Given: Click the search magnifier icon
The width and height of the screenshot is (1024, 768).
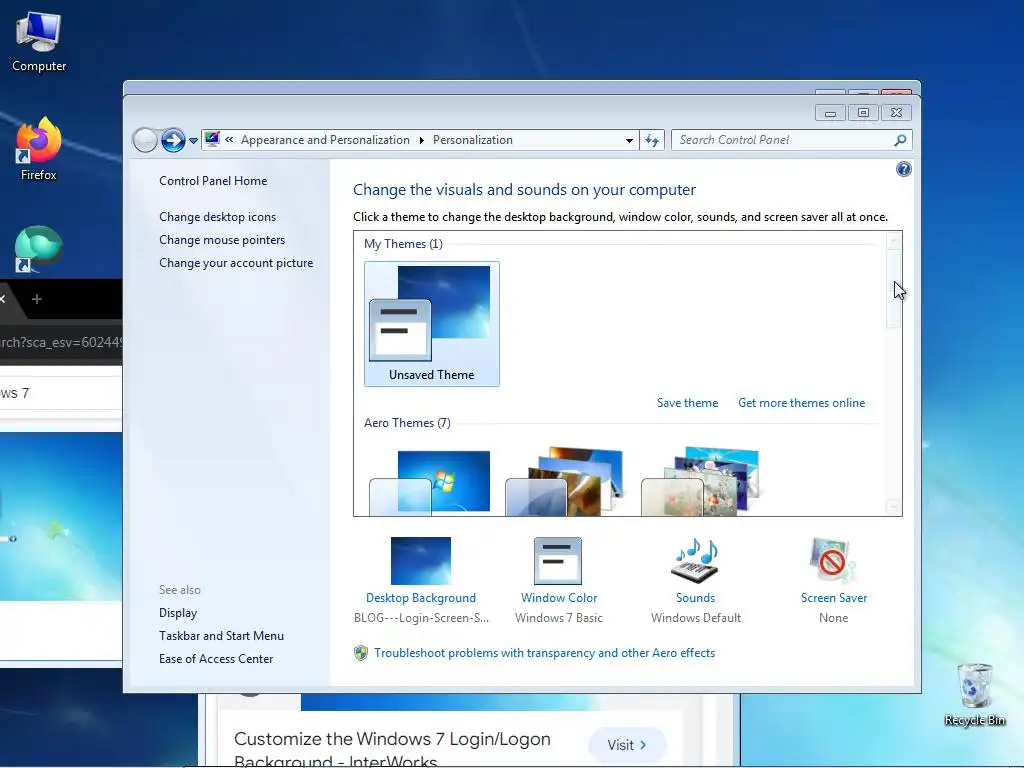Looking at the screenshot, I should pyautogui.click(x=901, y=140).
